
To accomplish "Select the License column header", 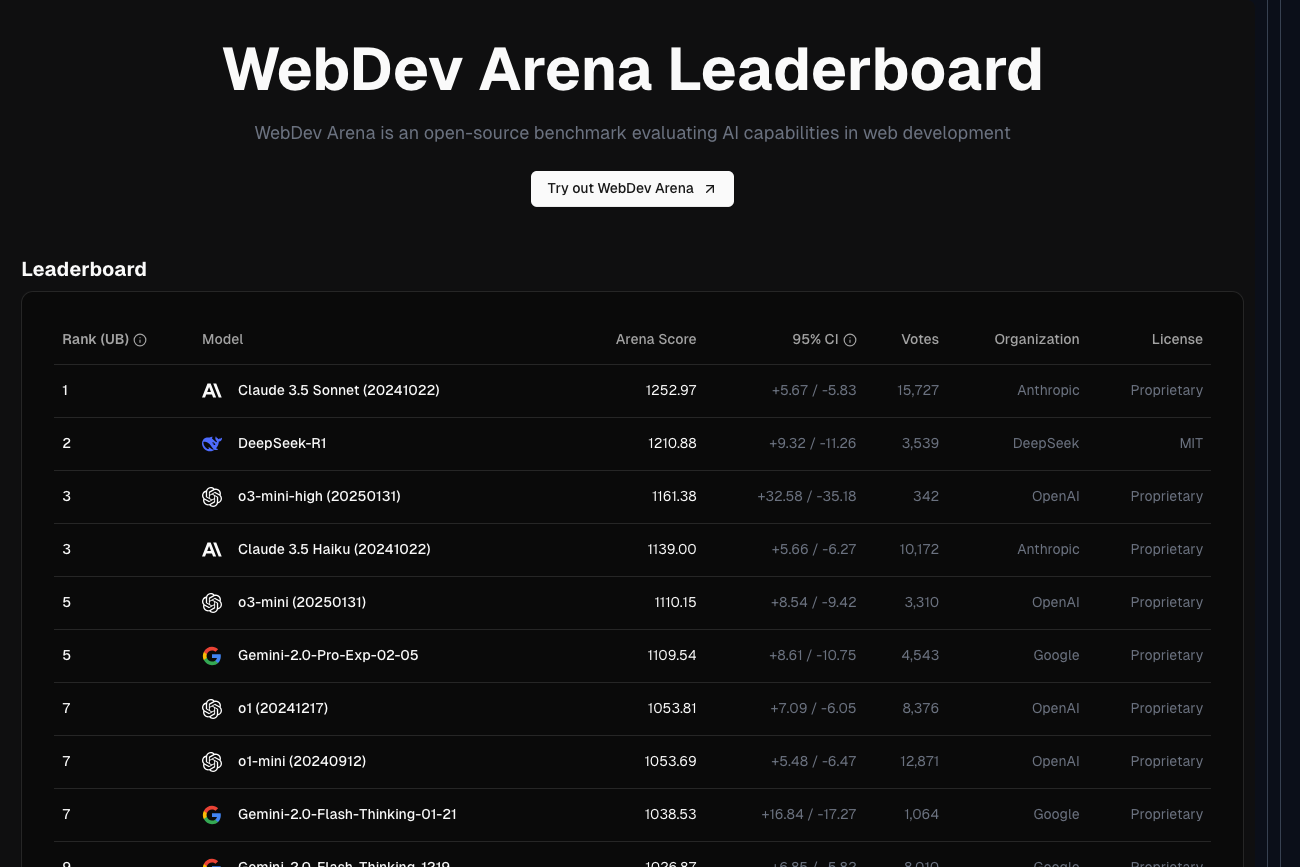I will tap(1177, 340).
